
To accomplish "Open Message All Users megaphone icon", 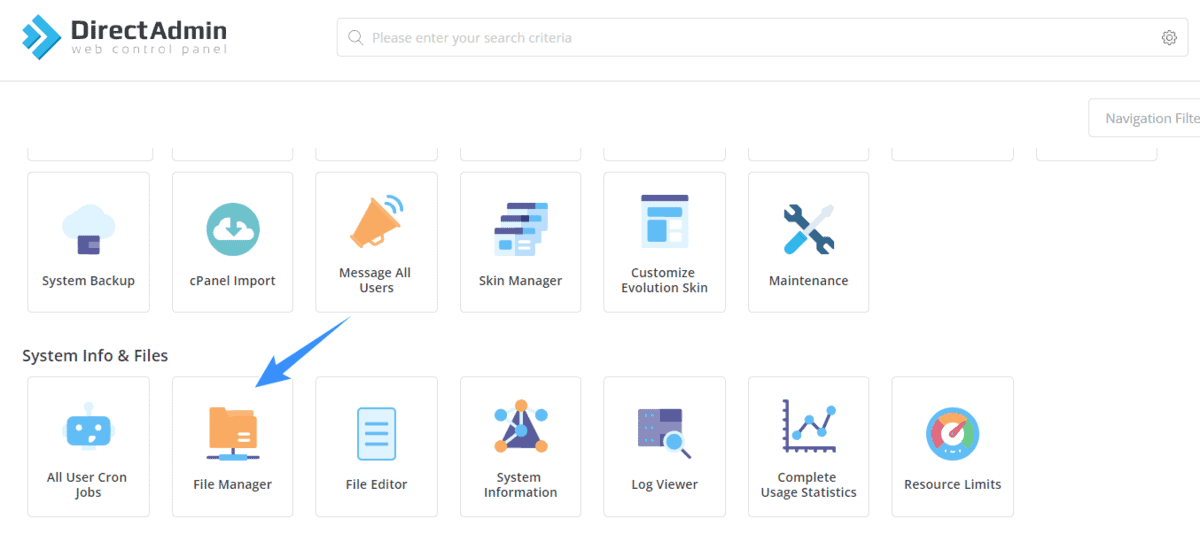I will [x=376, y=221].
